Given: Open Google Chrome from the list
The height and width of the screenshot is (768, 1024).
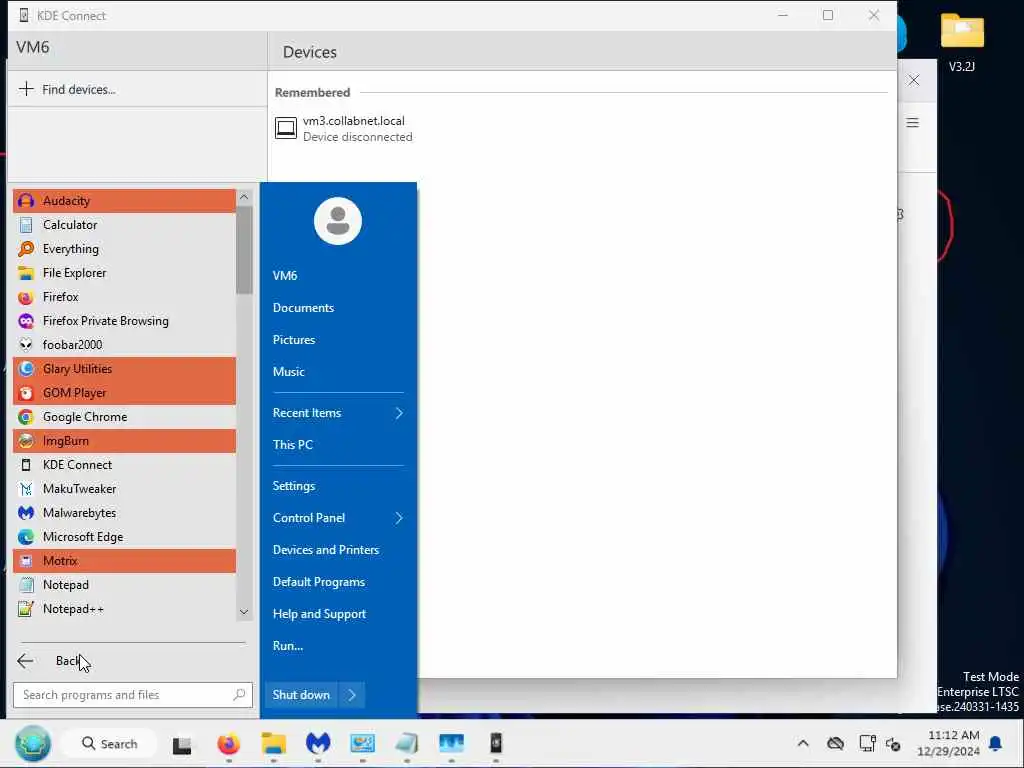Looking at the screenshot, I should pos(124,417).
